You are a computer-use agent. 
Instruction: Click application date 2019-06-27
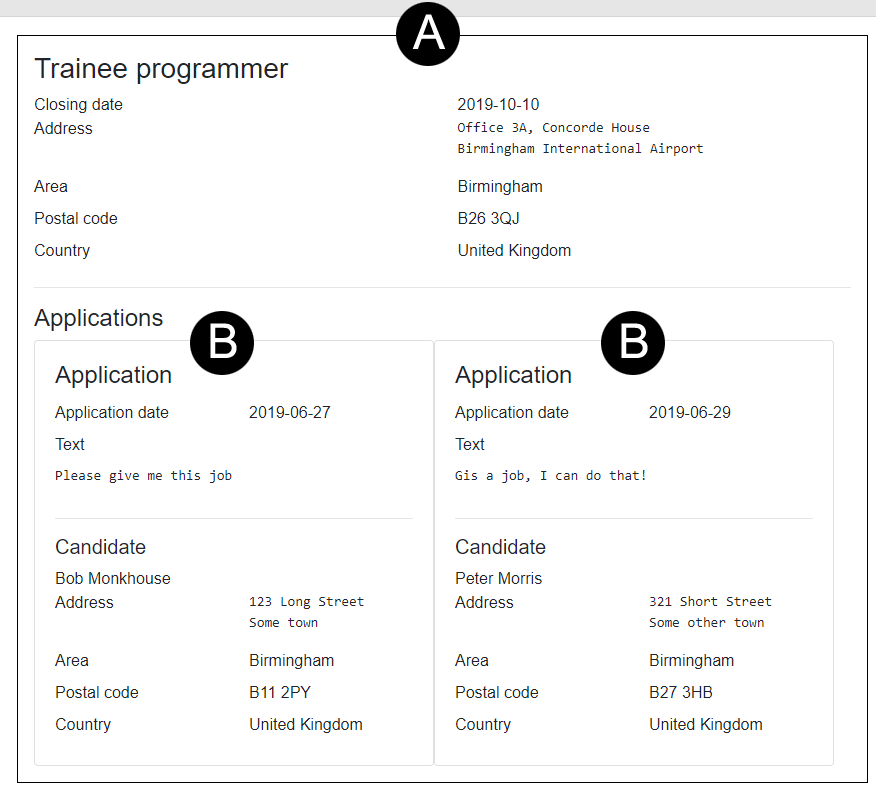[x=289, y=413]
